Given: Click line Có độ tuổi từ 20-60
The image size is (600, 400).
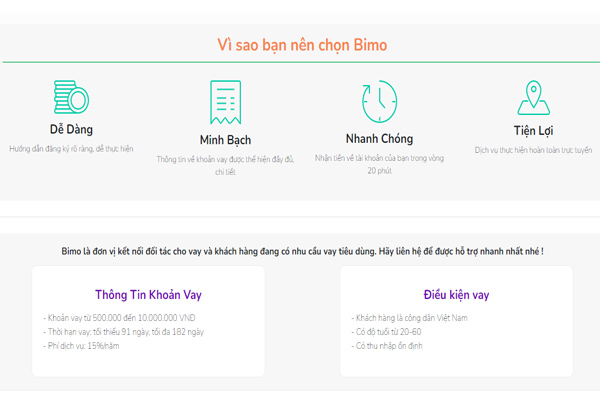Looking at the screenshot, I should pyautogui.click(x=386, y=332).
